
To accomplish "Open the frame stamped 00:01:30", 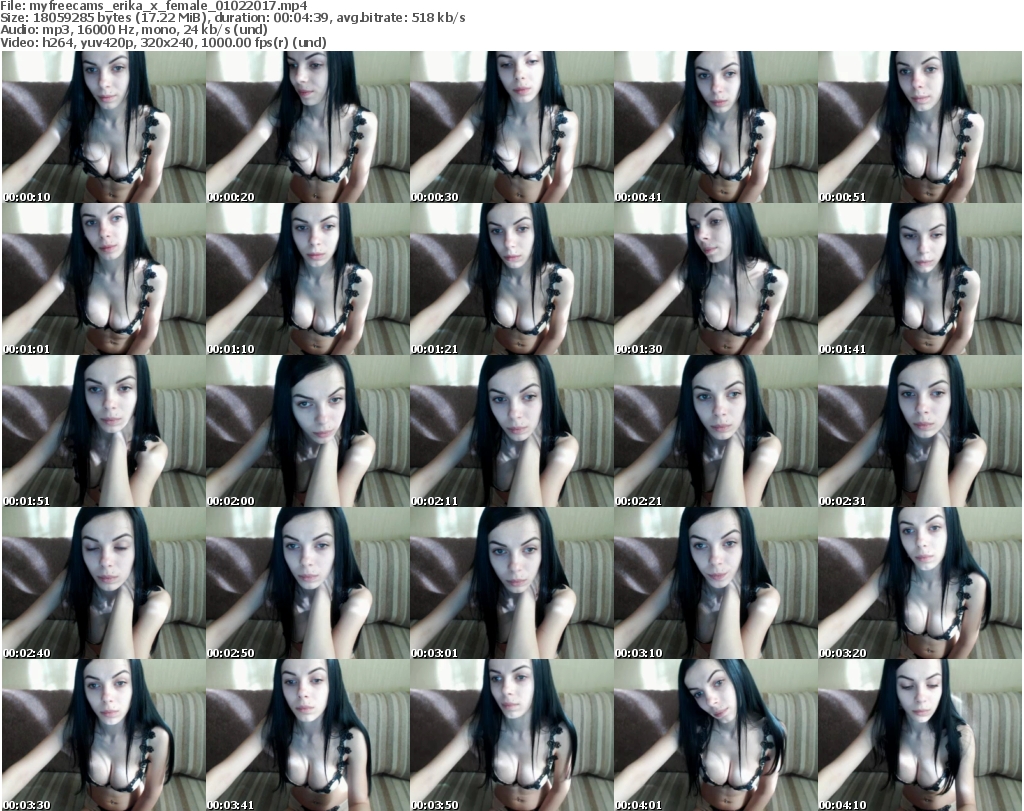I will 716,279.
